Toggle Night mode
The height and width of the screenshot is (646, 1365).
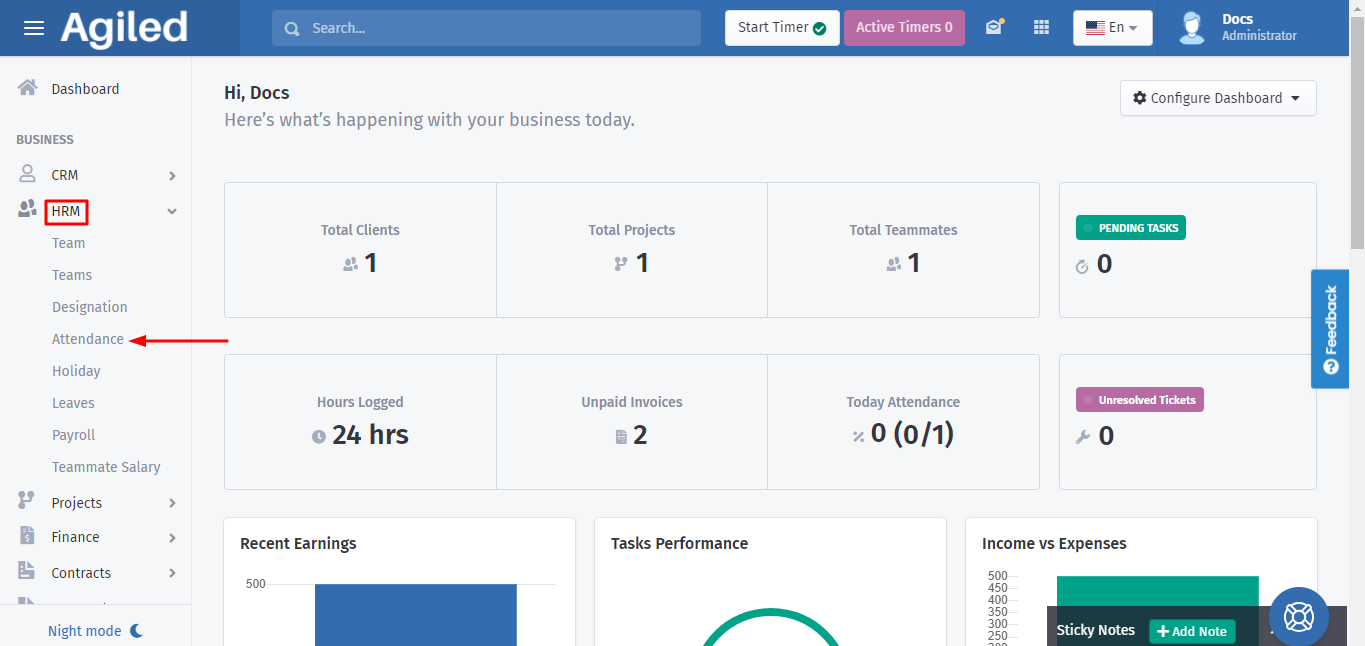(x=95, y=631)
